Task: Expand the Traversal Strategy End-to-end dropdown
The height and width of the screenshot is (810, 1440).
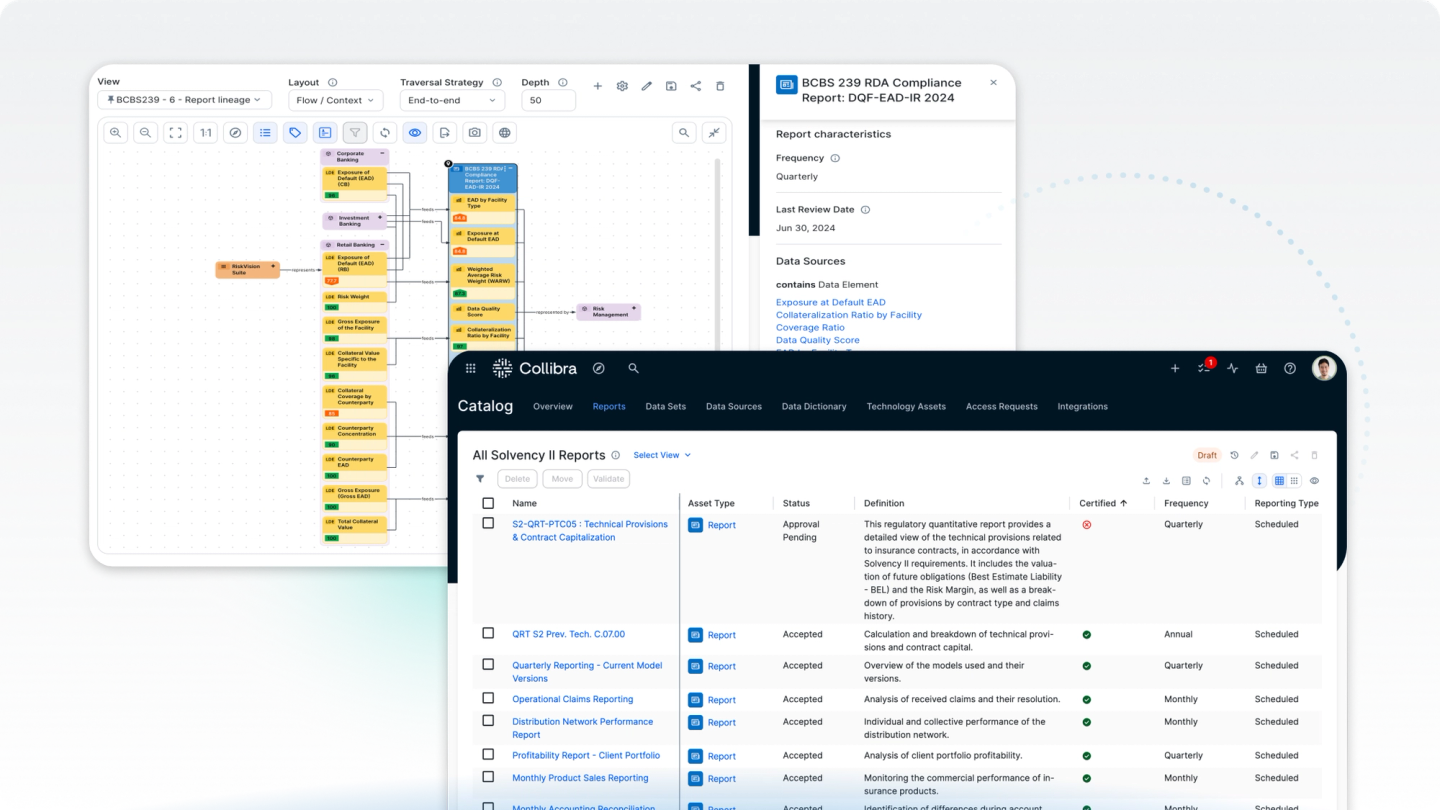Action: (x=452, y=100)
